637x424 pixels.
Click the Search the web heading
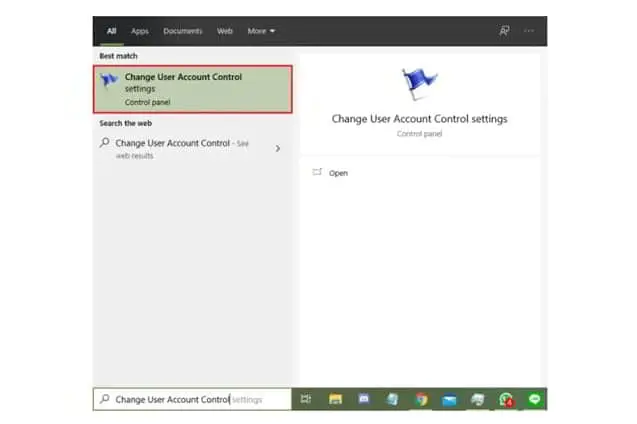pyautogui.click(x=126, y=123)
